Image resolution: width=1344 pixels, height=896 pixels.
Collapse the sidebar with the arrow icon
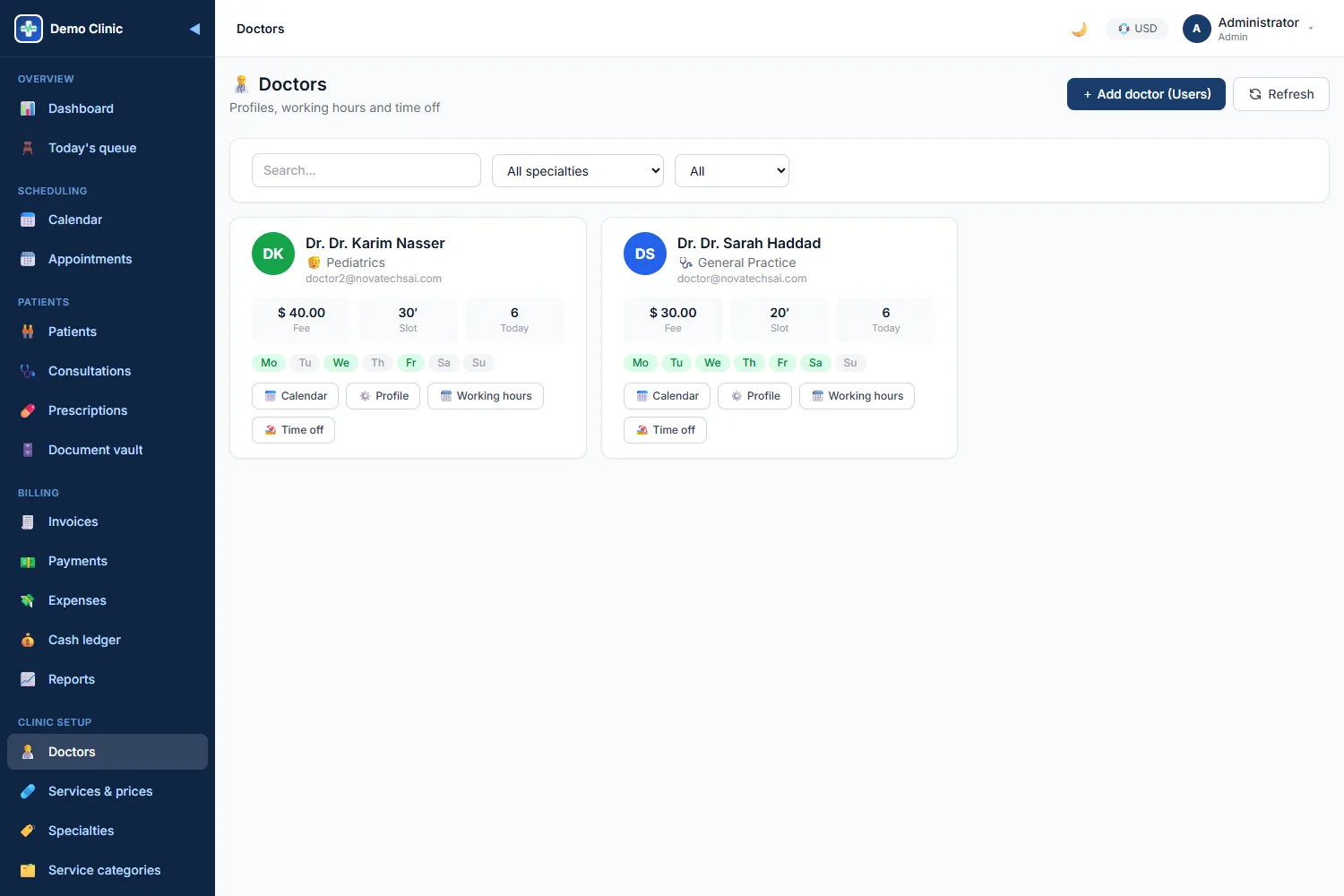click(194, 29)
